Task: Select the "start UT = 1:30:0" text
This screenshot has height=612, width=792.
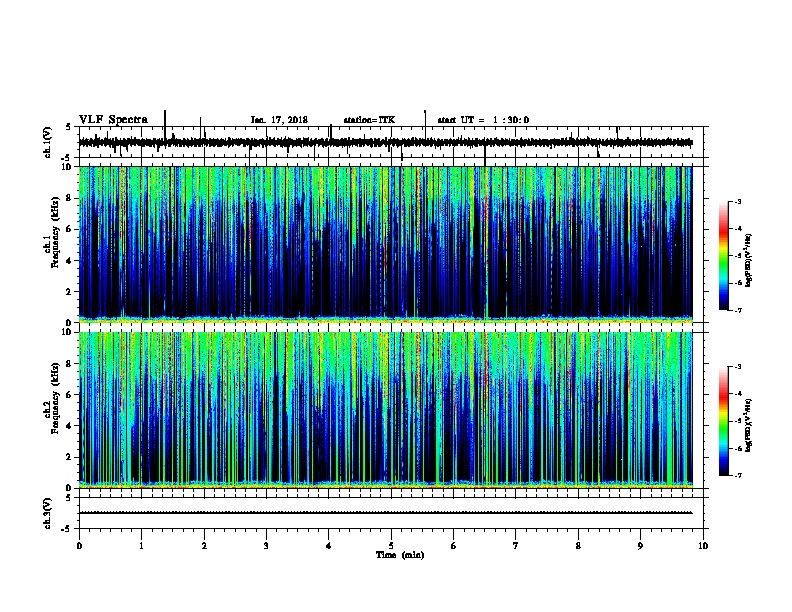Action: point(483,120)
